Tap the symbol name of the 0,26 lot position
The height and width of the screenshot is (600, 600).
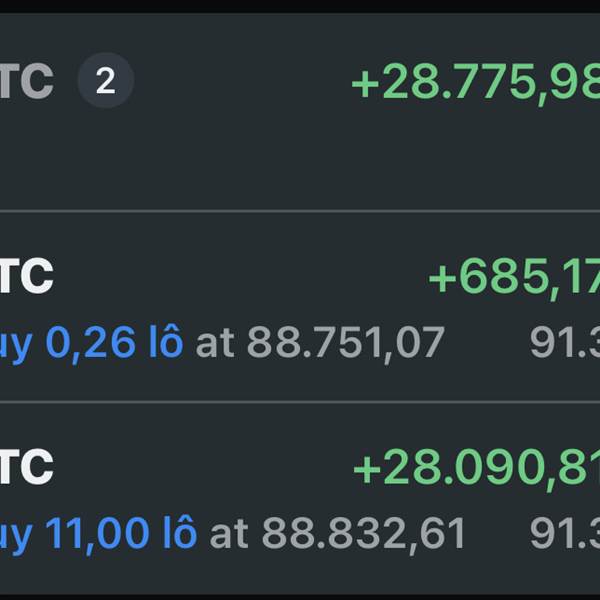point(26,278)
